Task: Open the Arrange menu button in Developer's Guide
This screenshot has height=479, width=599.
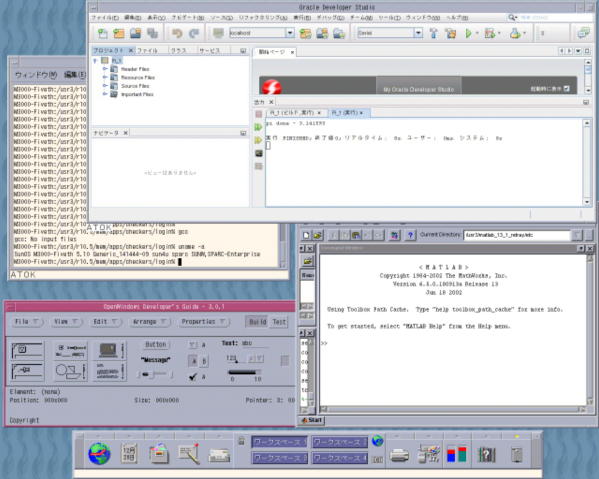Action: (150, 322)
